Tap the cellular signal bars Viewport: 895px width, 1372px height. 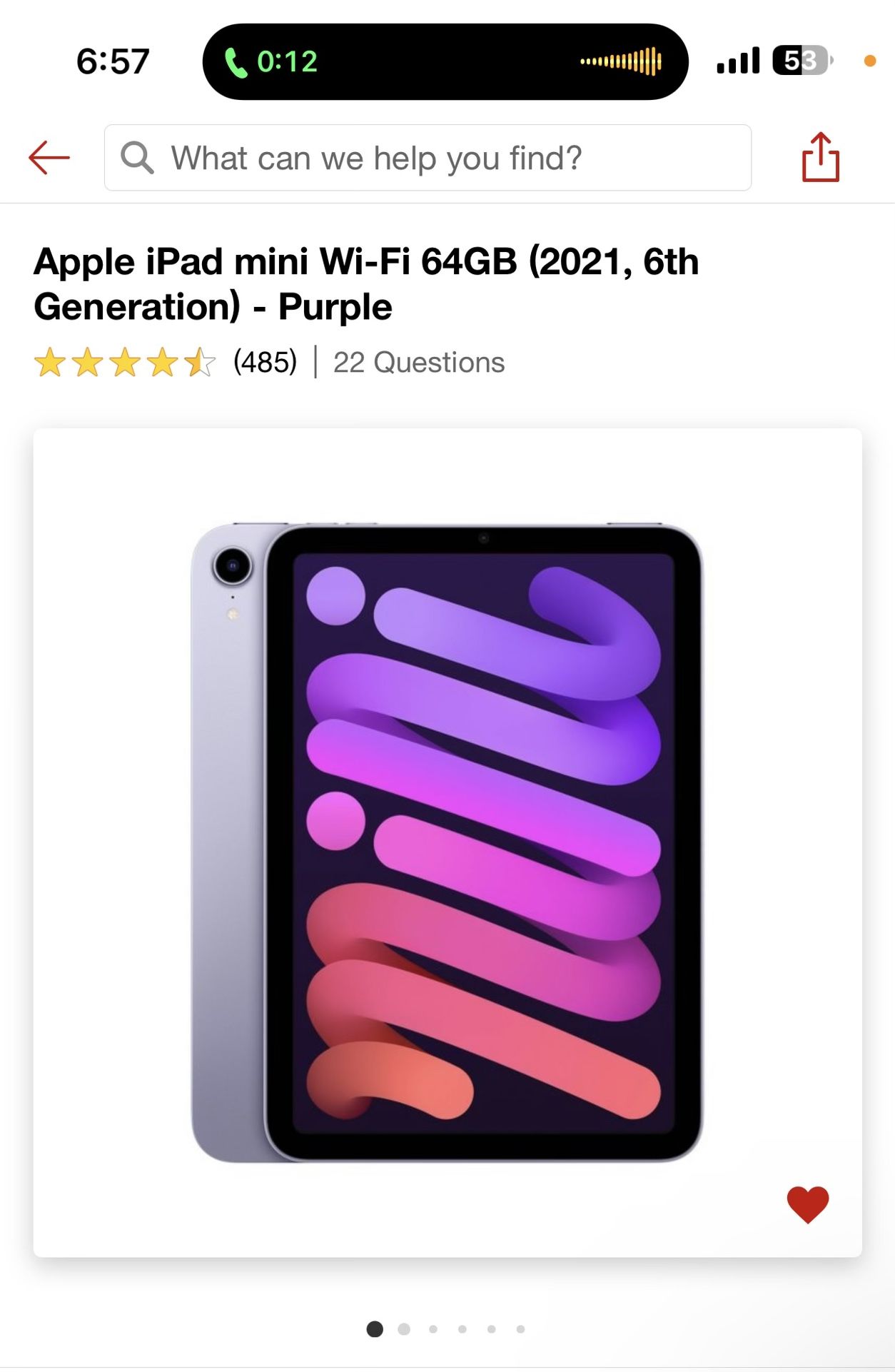(738, 61)
